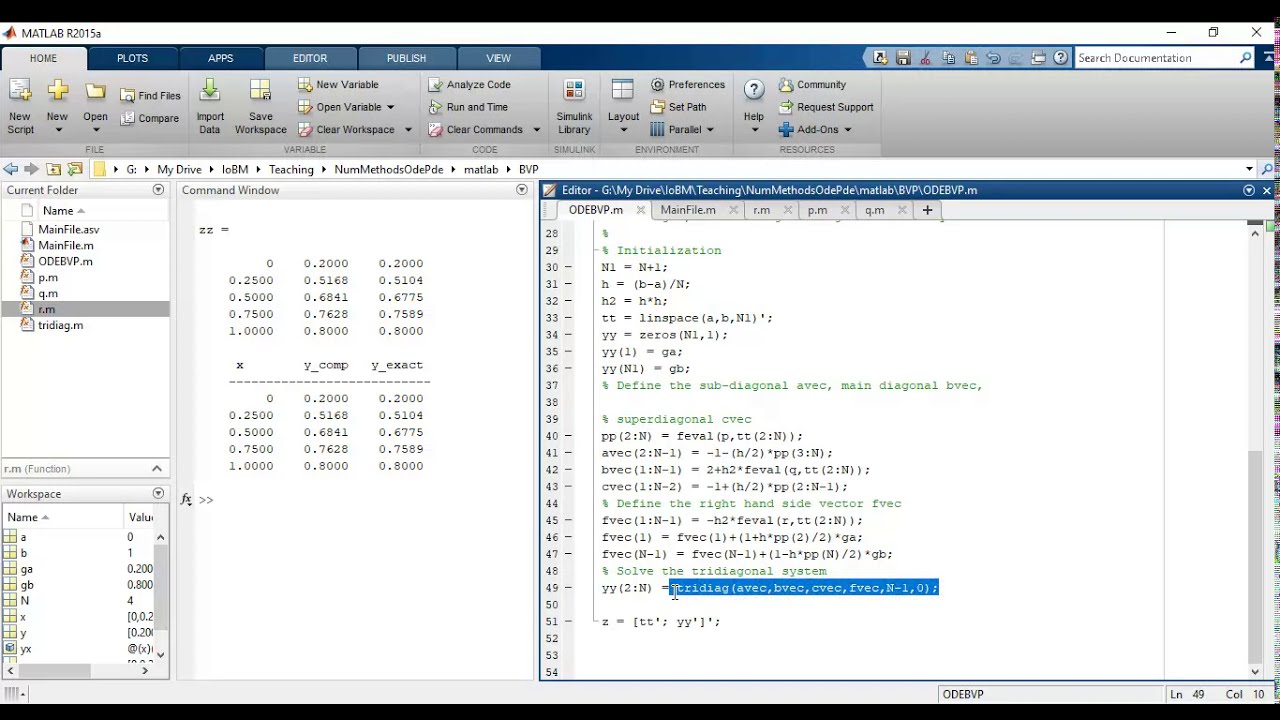Click the Compare tool
The image size is (1280, 720).
[x=150, y=118]
